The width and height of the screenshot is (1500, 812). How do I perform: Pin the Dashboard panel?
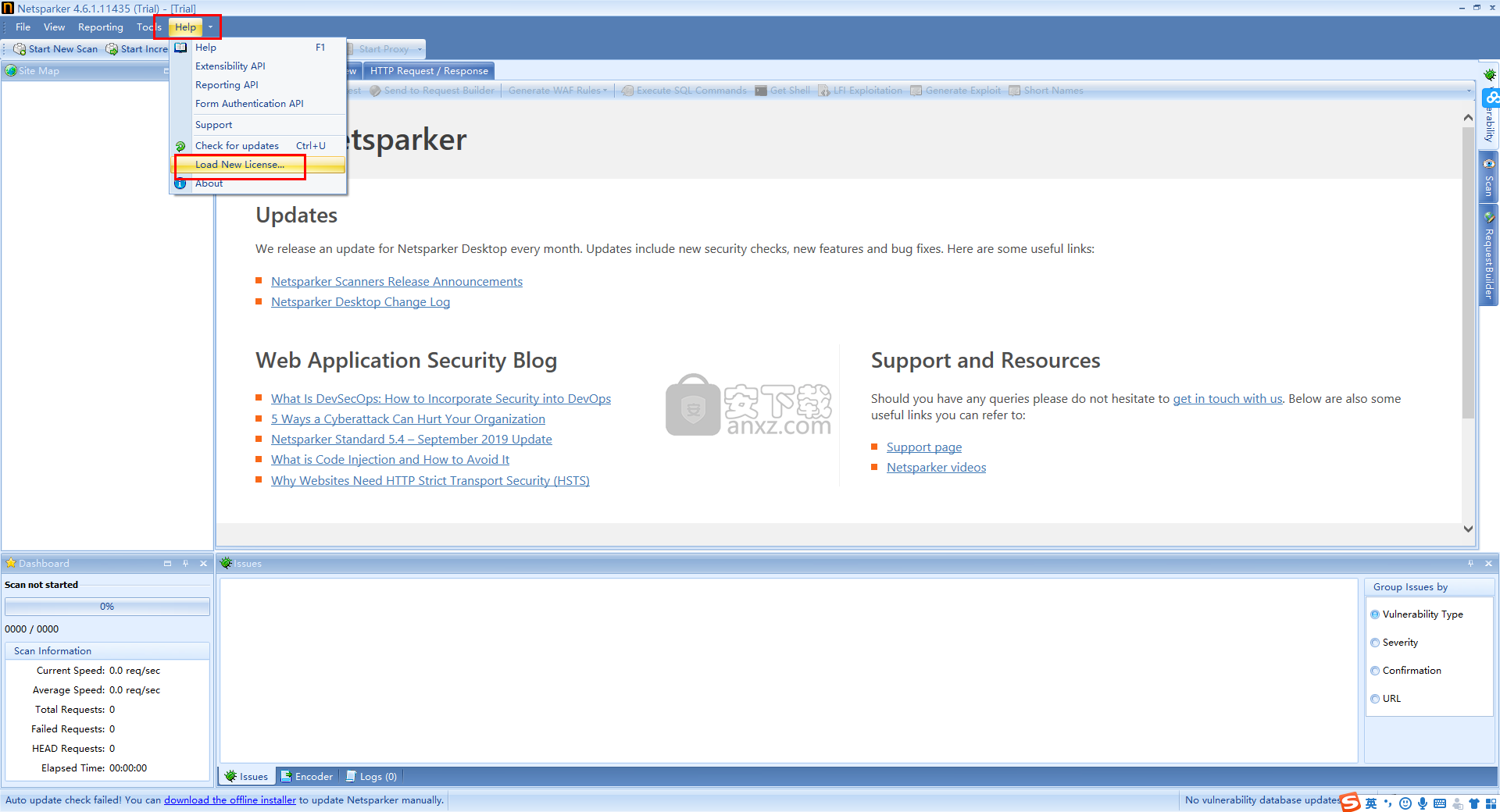tap(185, 563)
